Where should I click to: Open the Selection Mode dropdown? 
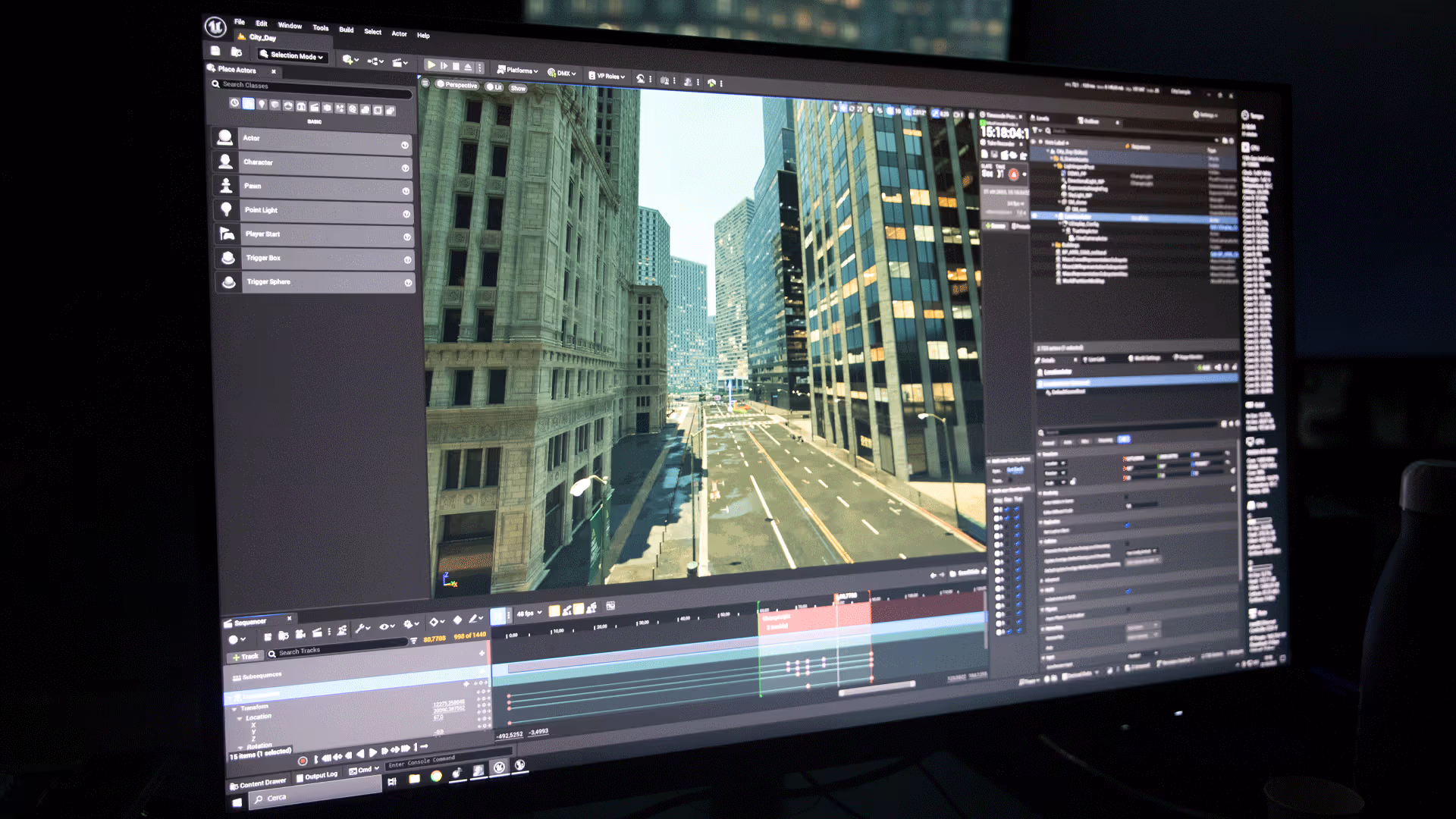tap(292, 55)
